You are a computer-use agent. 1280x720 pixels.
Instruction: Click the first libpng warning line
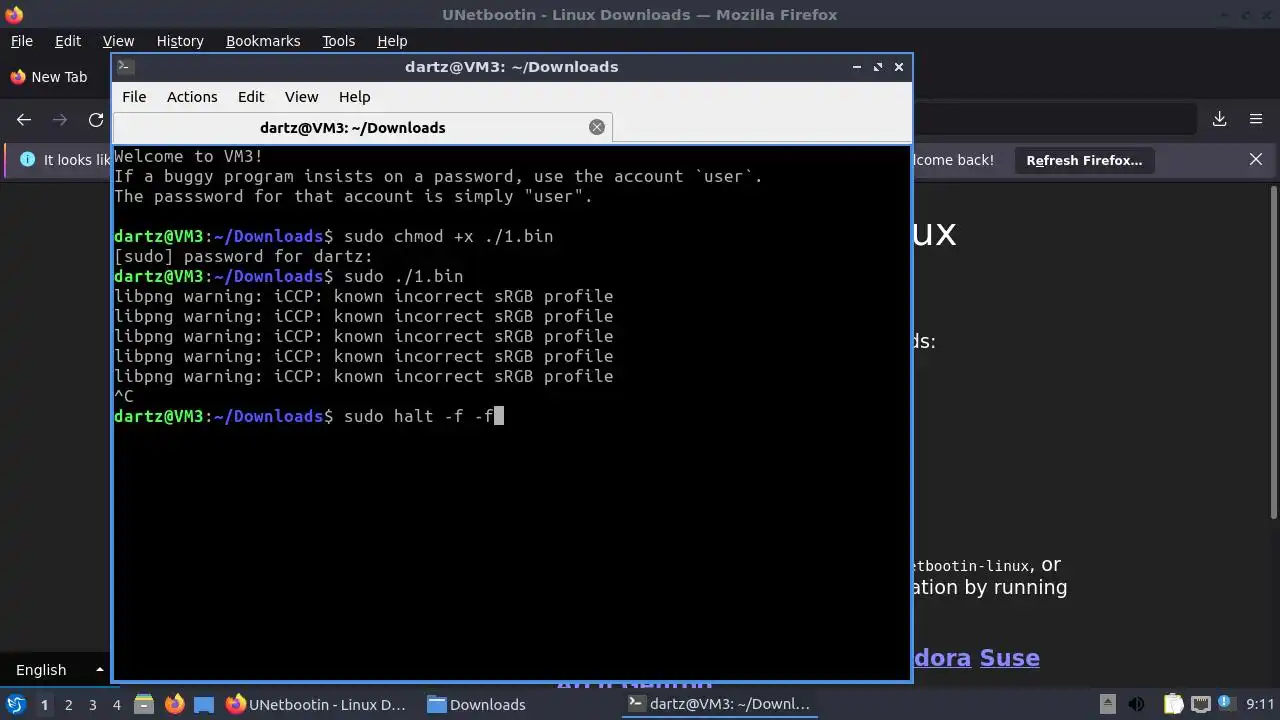(x=363, y=296)
